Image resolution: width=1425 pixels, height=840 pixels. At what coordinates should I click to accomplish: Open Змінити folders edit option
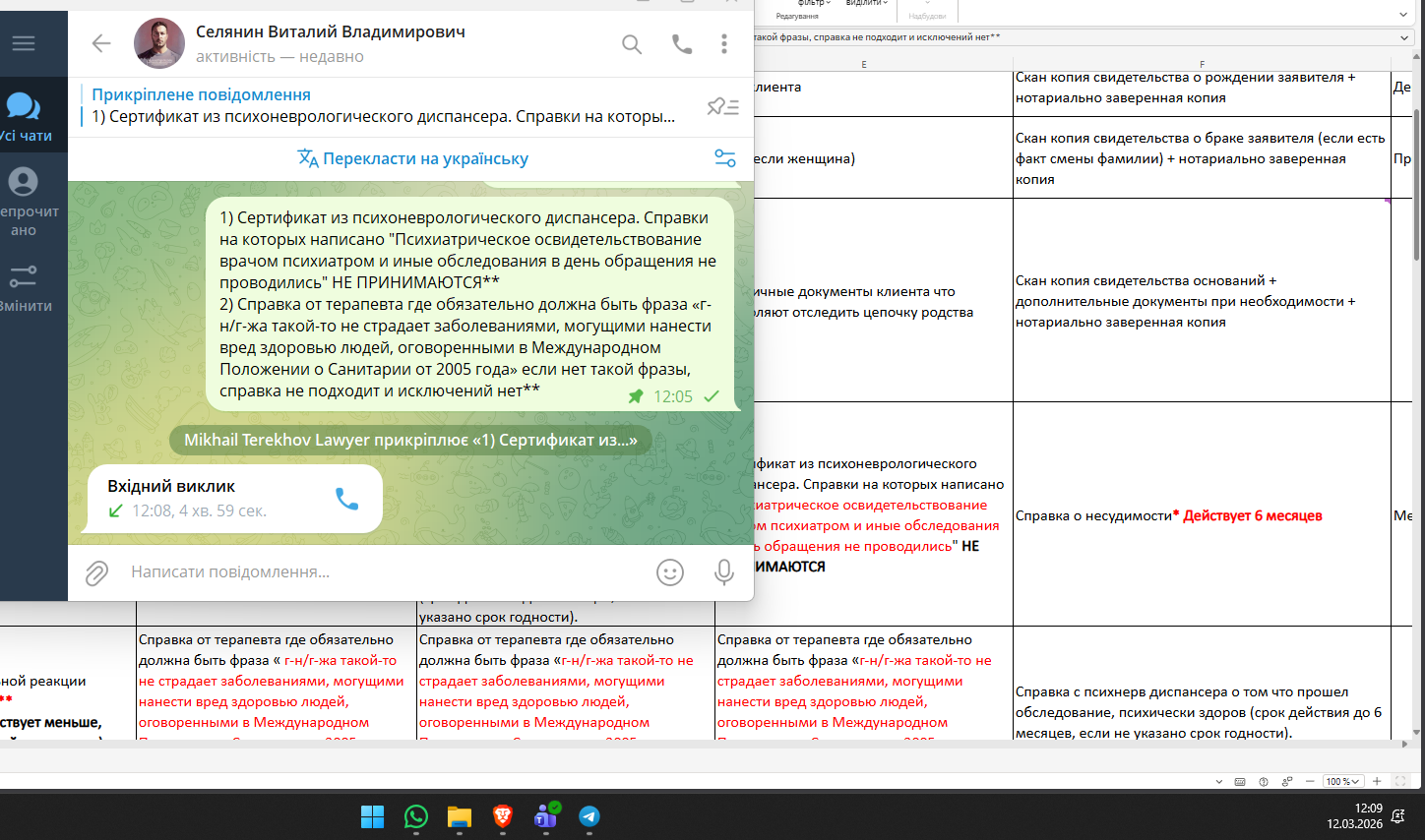[26, 288]
